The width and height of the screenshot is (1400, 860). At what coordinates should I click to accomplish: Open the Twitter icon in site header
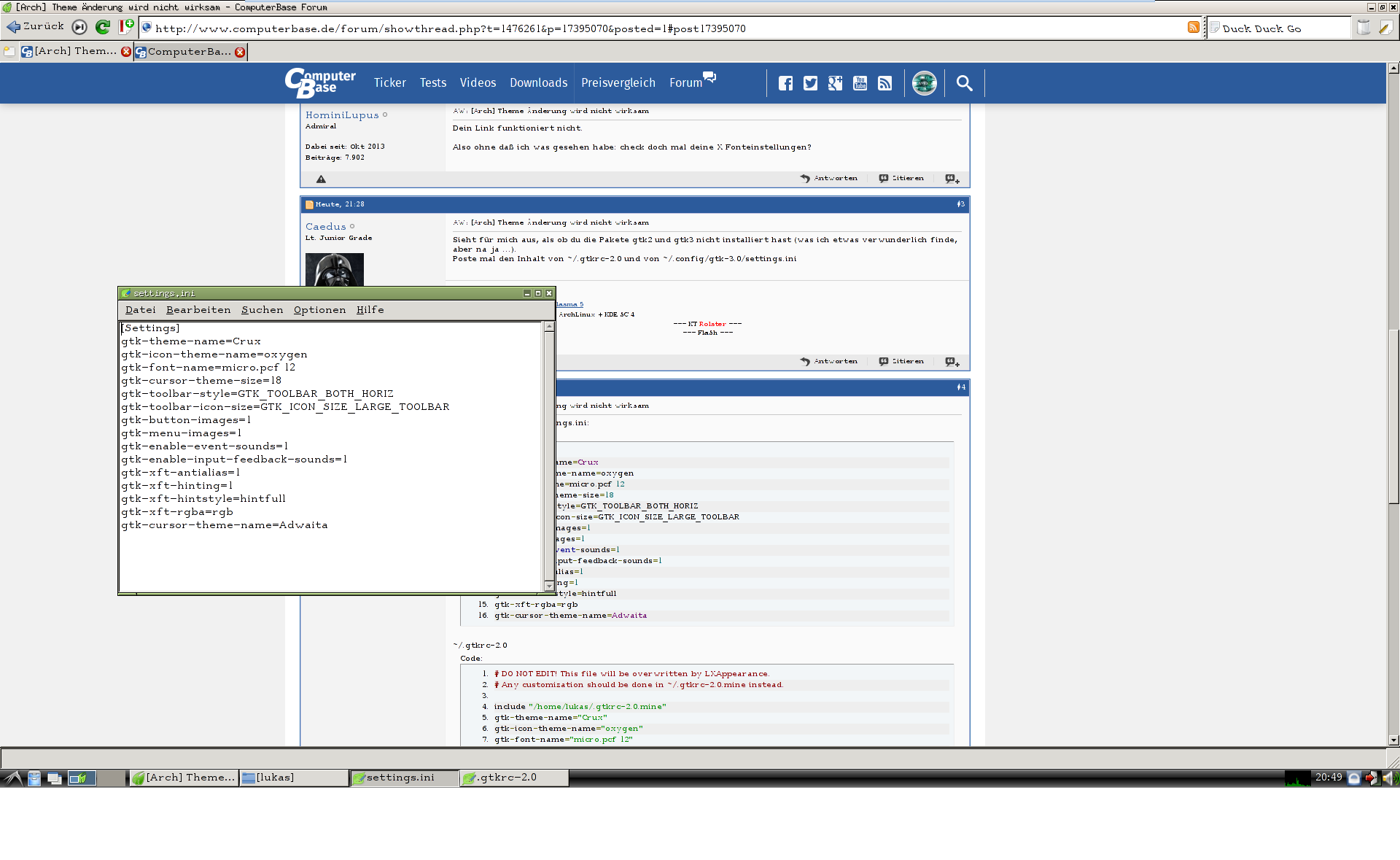(810, 83)
